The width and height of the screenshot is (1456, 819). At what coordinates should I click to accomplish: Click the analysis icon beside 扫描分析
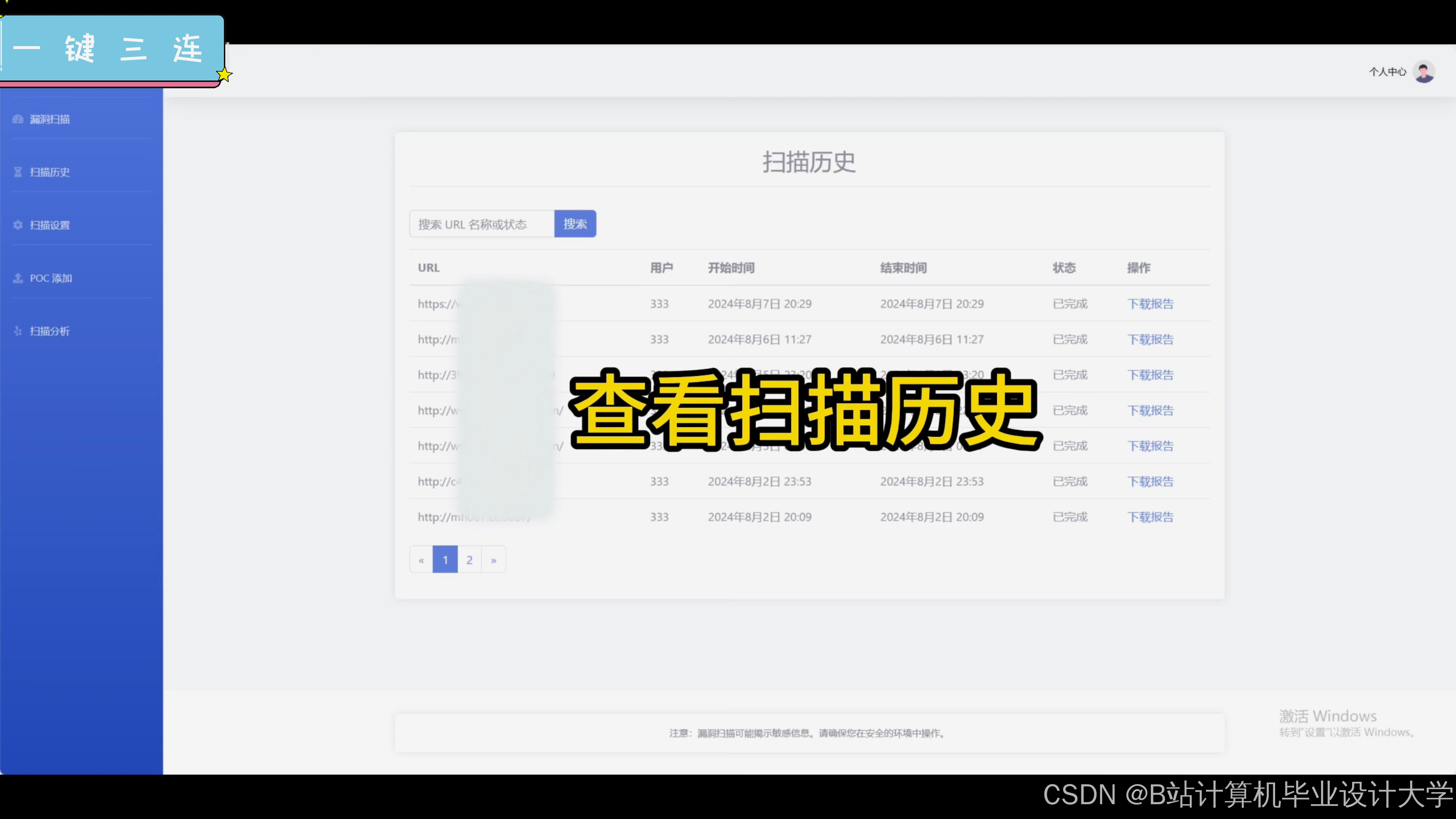click(17, 331)
